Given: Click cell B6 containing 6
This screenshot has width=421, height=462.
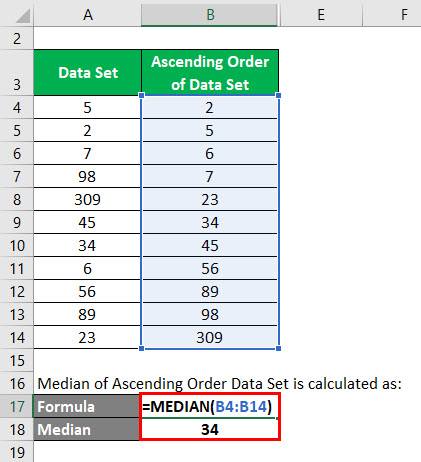Looking at the screenshot, I should point(210,153).
